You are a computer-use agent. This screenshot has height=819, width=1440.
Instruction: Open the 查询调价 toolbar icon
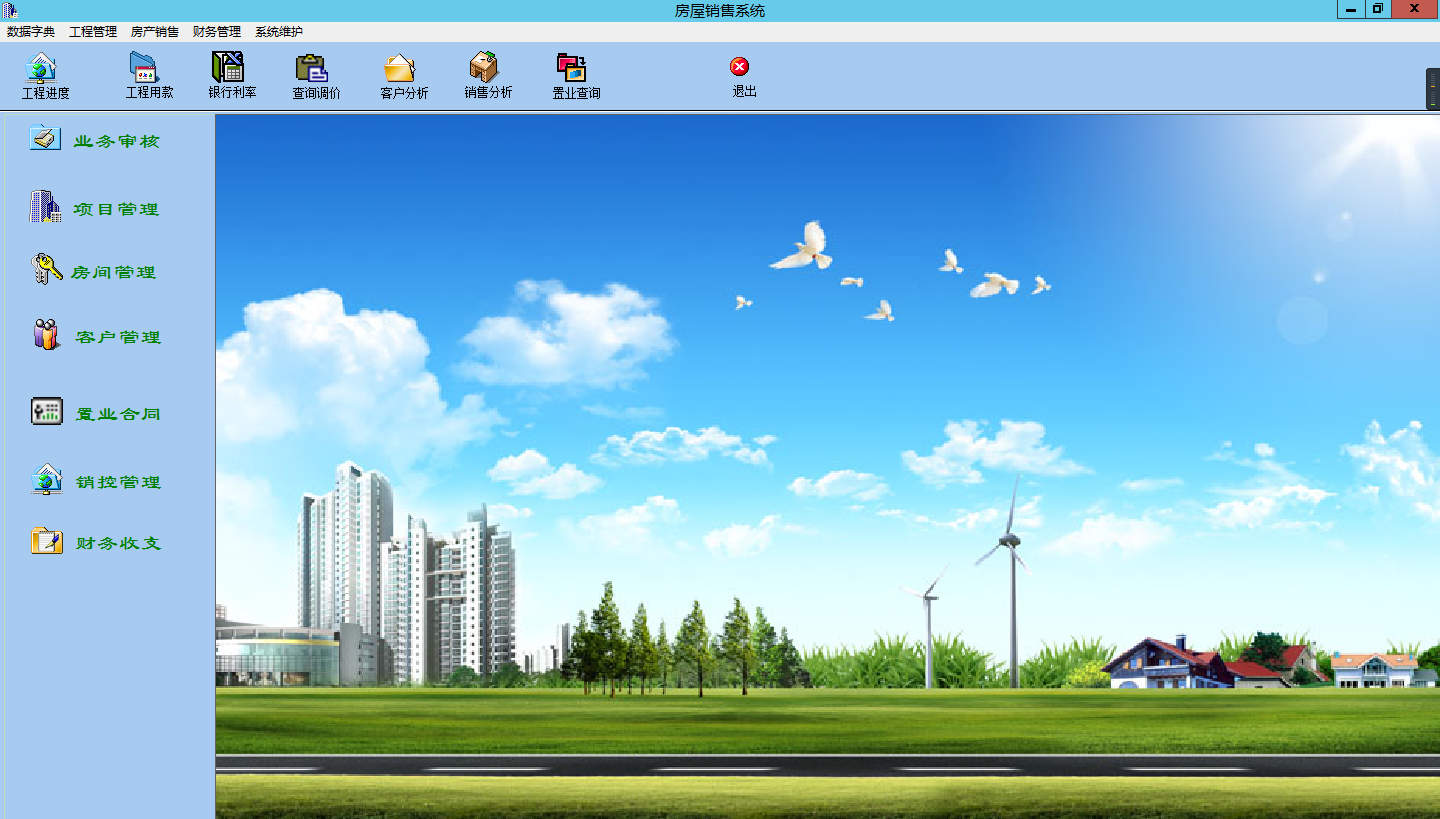click(312, 67)
